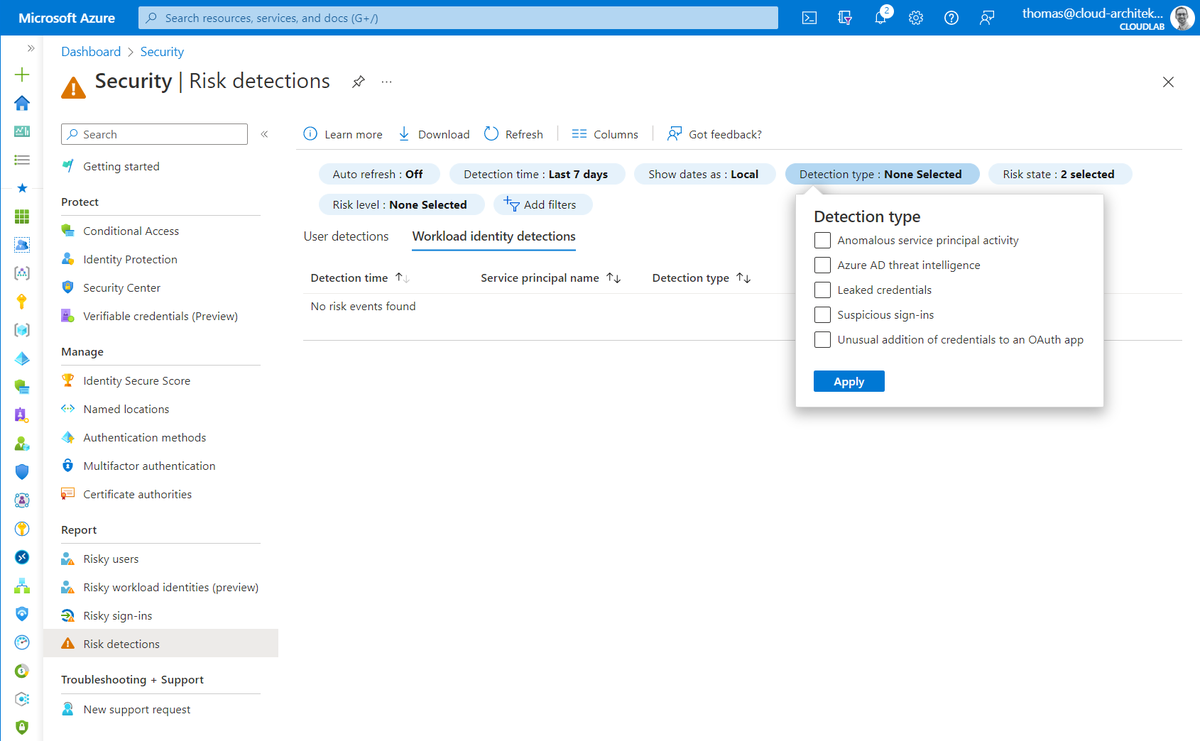Open All resources grid icon in sidebar

pyautogui.click(x=22, y=216)
